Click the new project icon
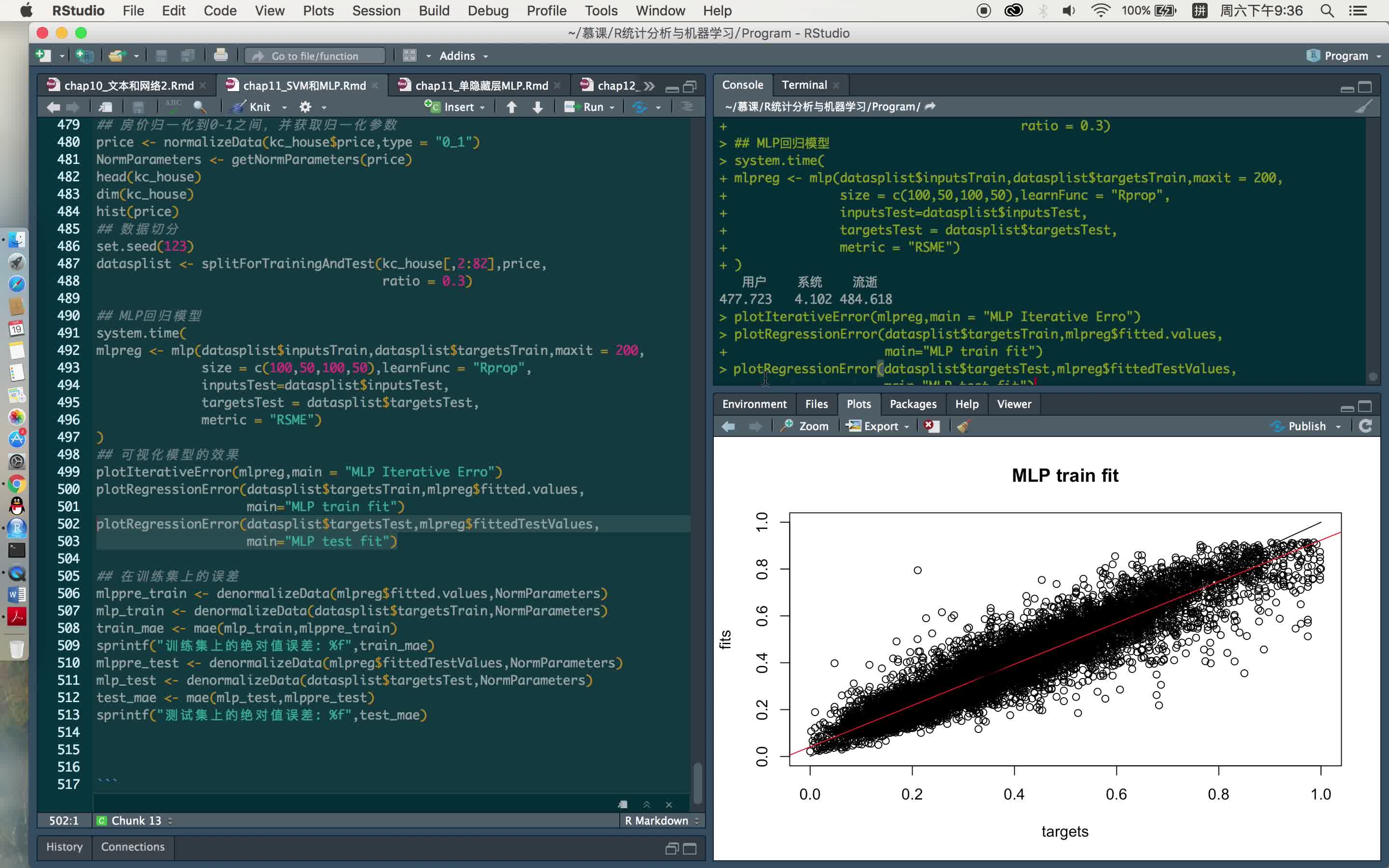This screenshot has height=868, width=1389. (84, 55)
